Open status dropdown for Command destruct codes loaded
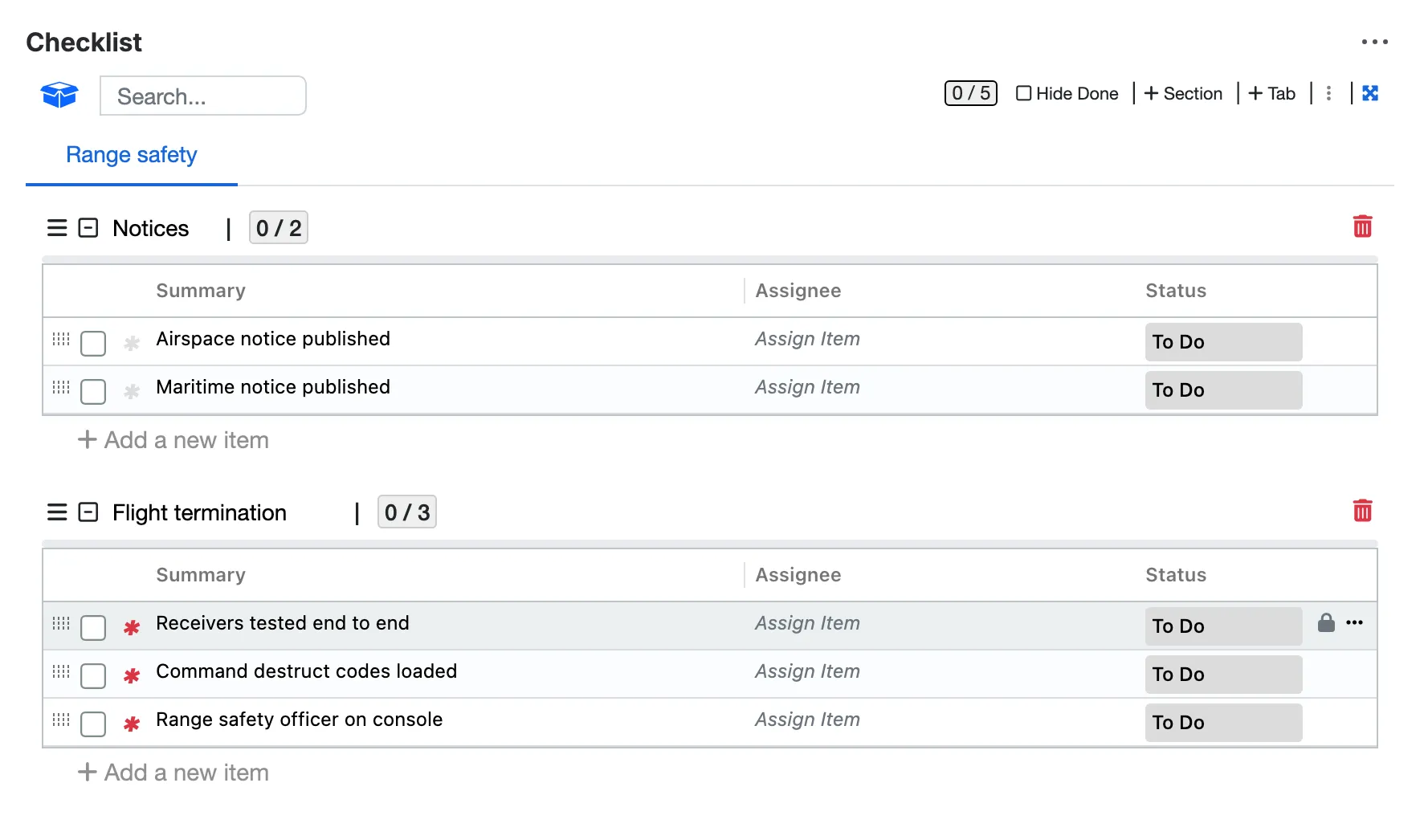The image size is (1420, 840). 1223,675
